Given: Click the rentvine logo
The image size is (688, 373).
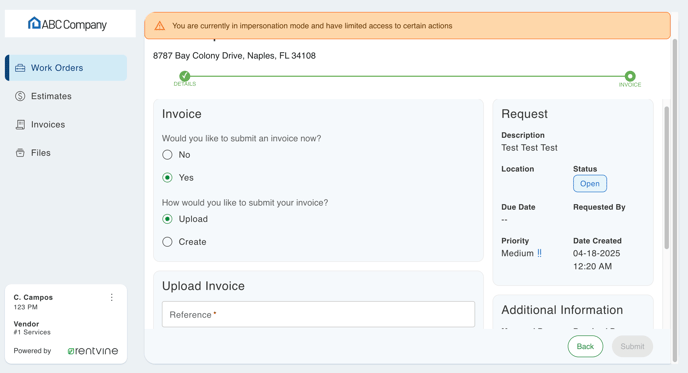Looking at the screenshot, I should click(93, 351).
